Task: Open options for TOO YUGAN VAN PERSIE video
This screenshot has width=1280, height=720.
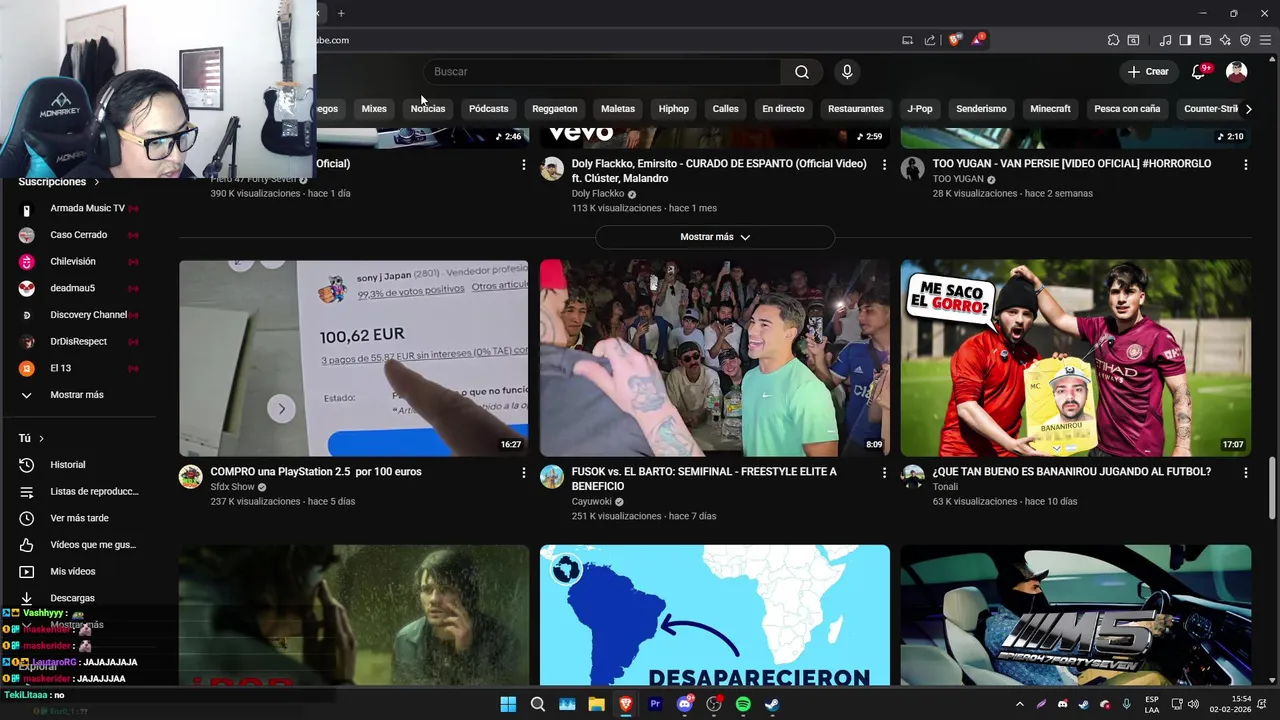Action: click(1245, 164)
